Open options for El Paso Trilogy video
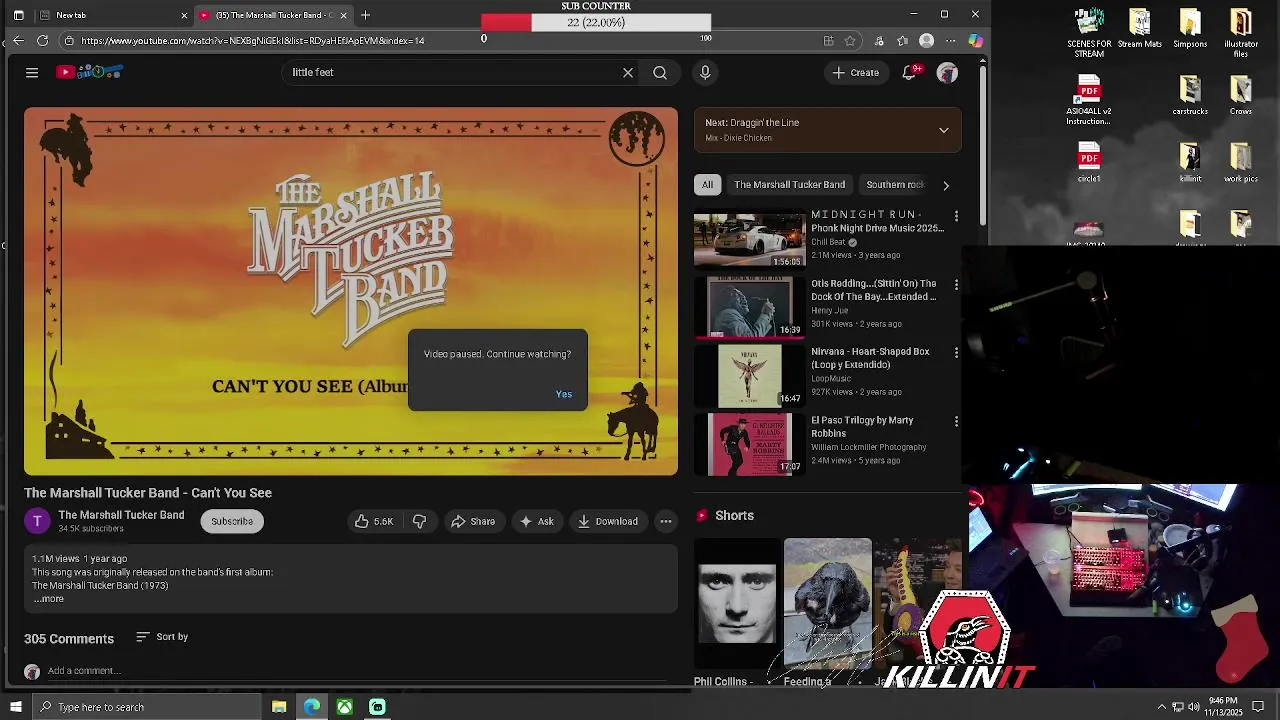The height and width of the screenshot is (720, 1280). 956,422
